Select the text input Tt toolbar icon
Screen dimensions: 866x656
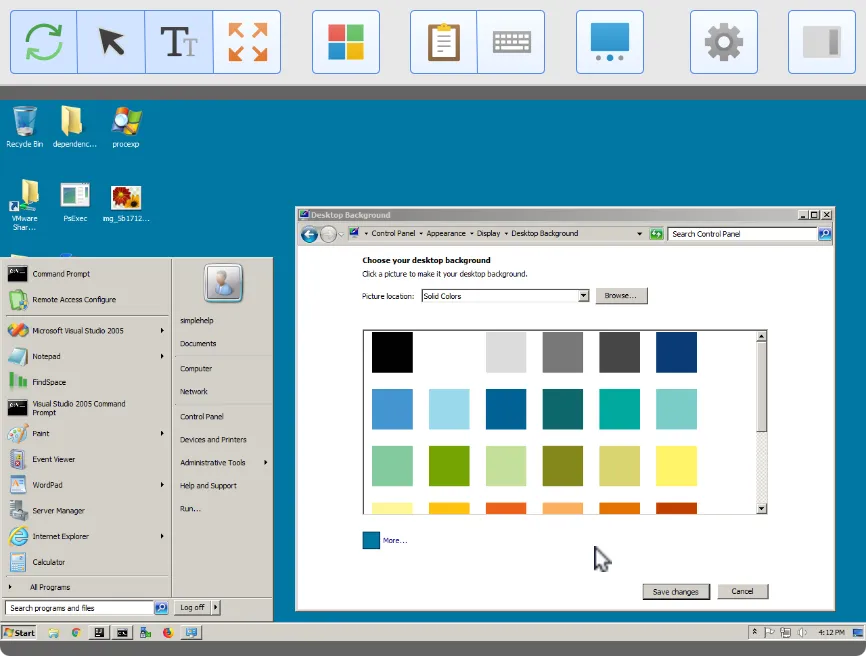pyautogui.click(x=179, y=41)
